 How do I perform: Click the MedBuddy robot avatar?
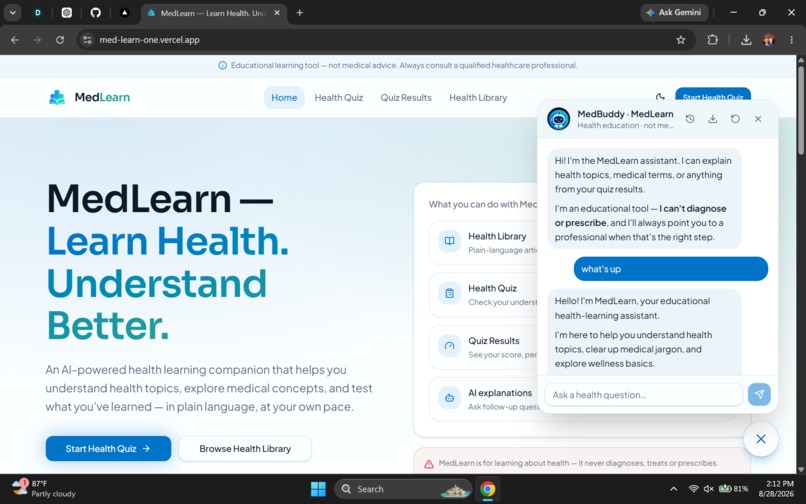coord(558,119)
